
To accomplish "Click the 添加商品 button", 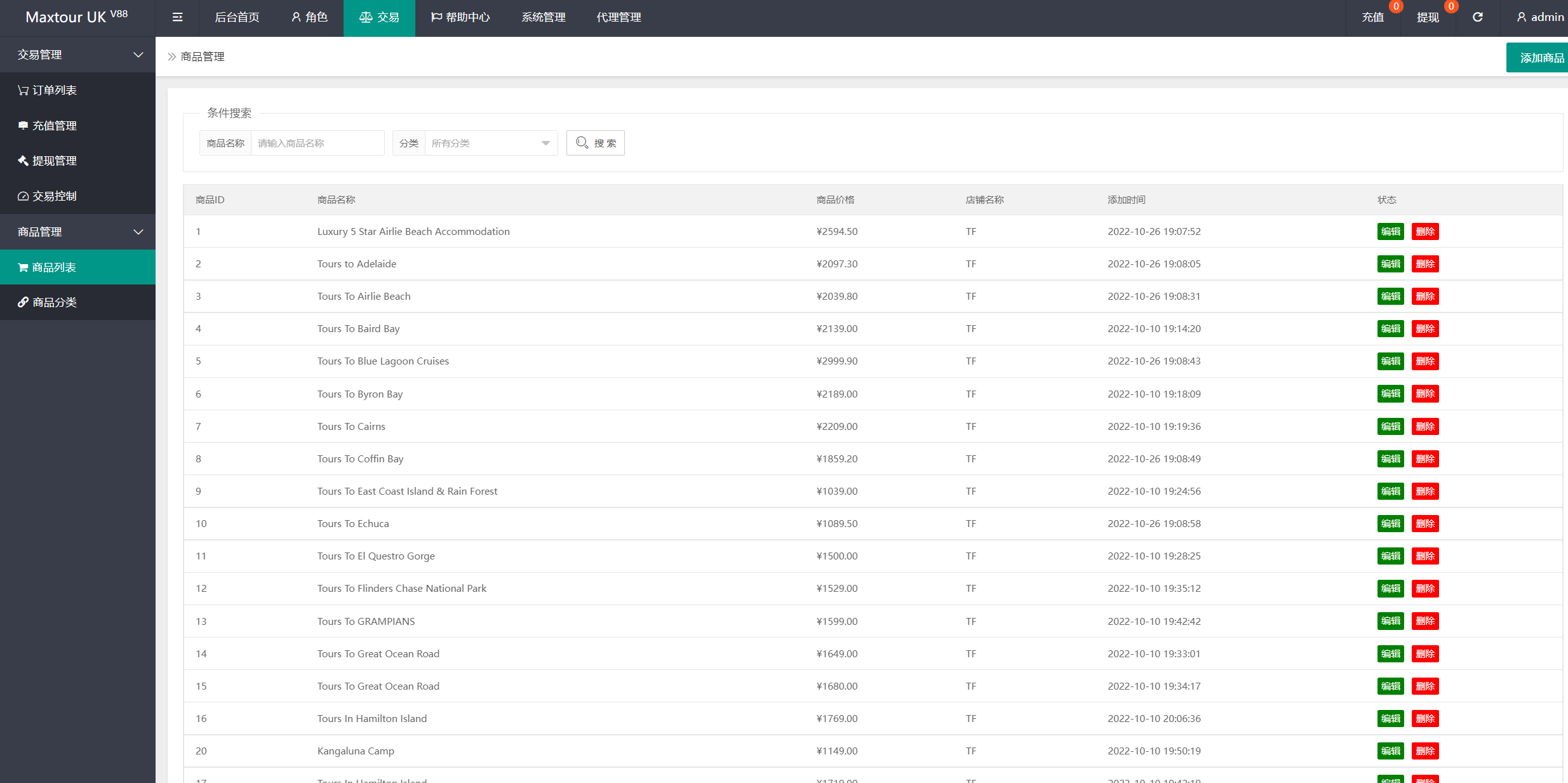I will pyautogui.click(x=1540, y=58).
